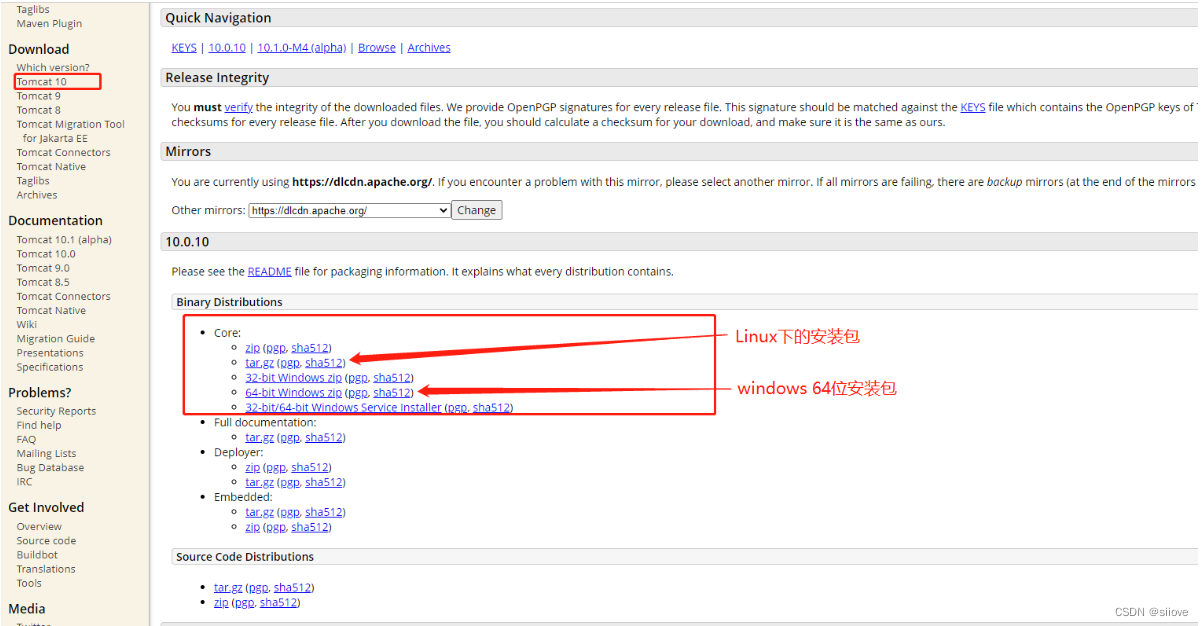Download Core 32-bit Windows zip
1203x626 pixels.
click(293, 378)
